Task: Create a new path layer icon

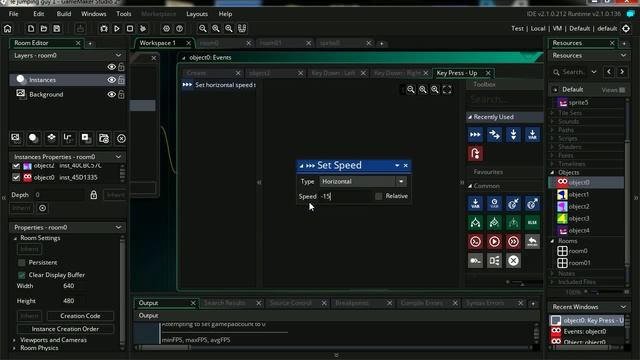Action: tap(68, 138)
